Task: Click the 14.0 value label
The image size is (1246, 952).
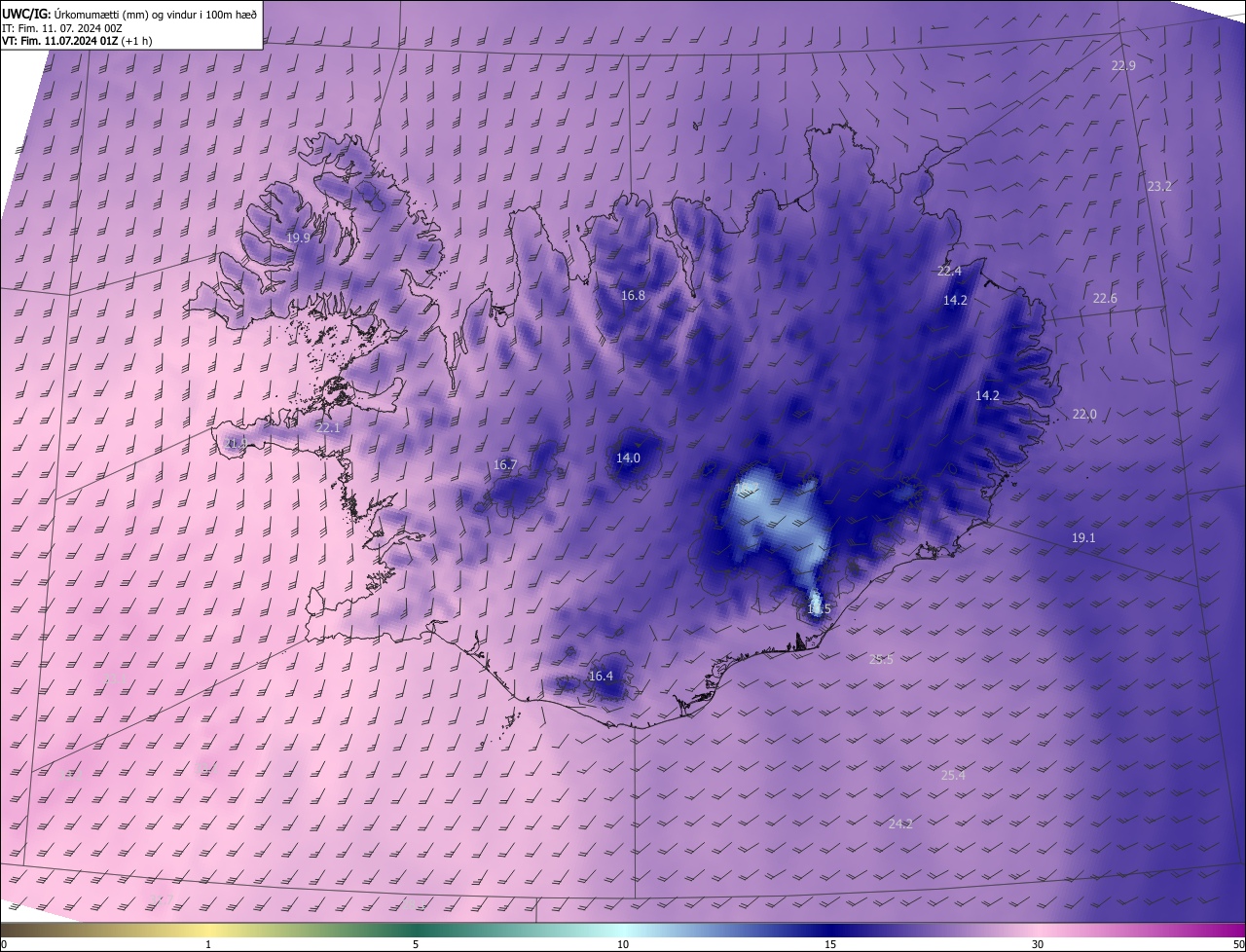Action: point(628,458)
